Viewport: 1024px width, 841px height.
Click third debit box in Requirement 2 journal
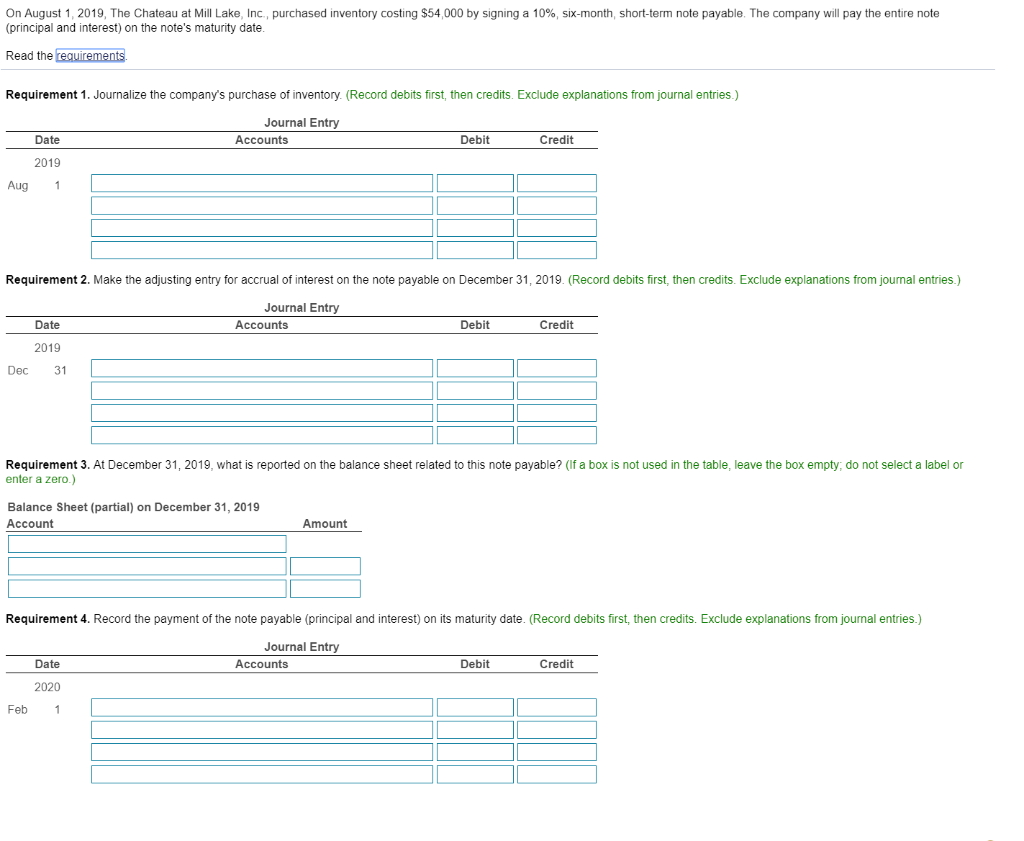click(x=475, y=413)
